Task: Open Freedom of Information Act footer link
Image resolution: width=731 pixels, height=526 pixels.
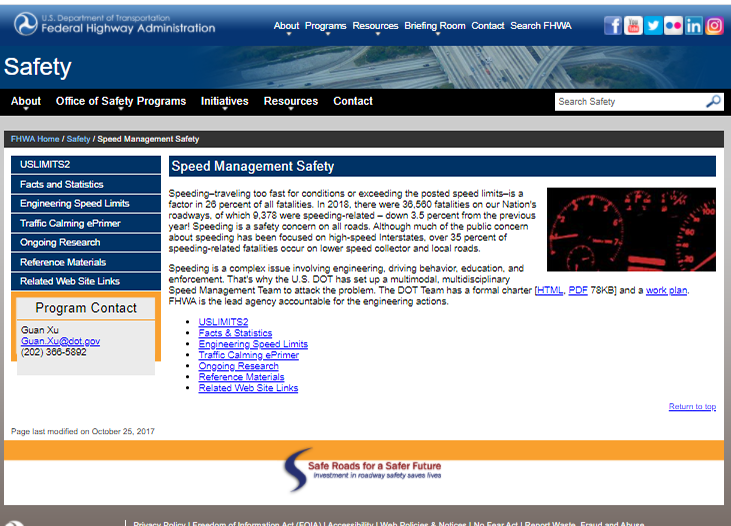Action: point(257,523)
